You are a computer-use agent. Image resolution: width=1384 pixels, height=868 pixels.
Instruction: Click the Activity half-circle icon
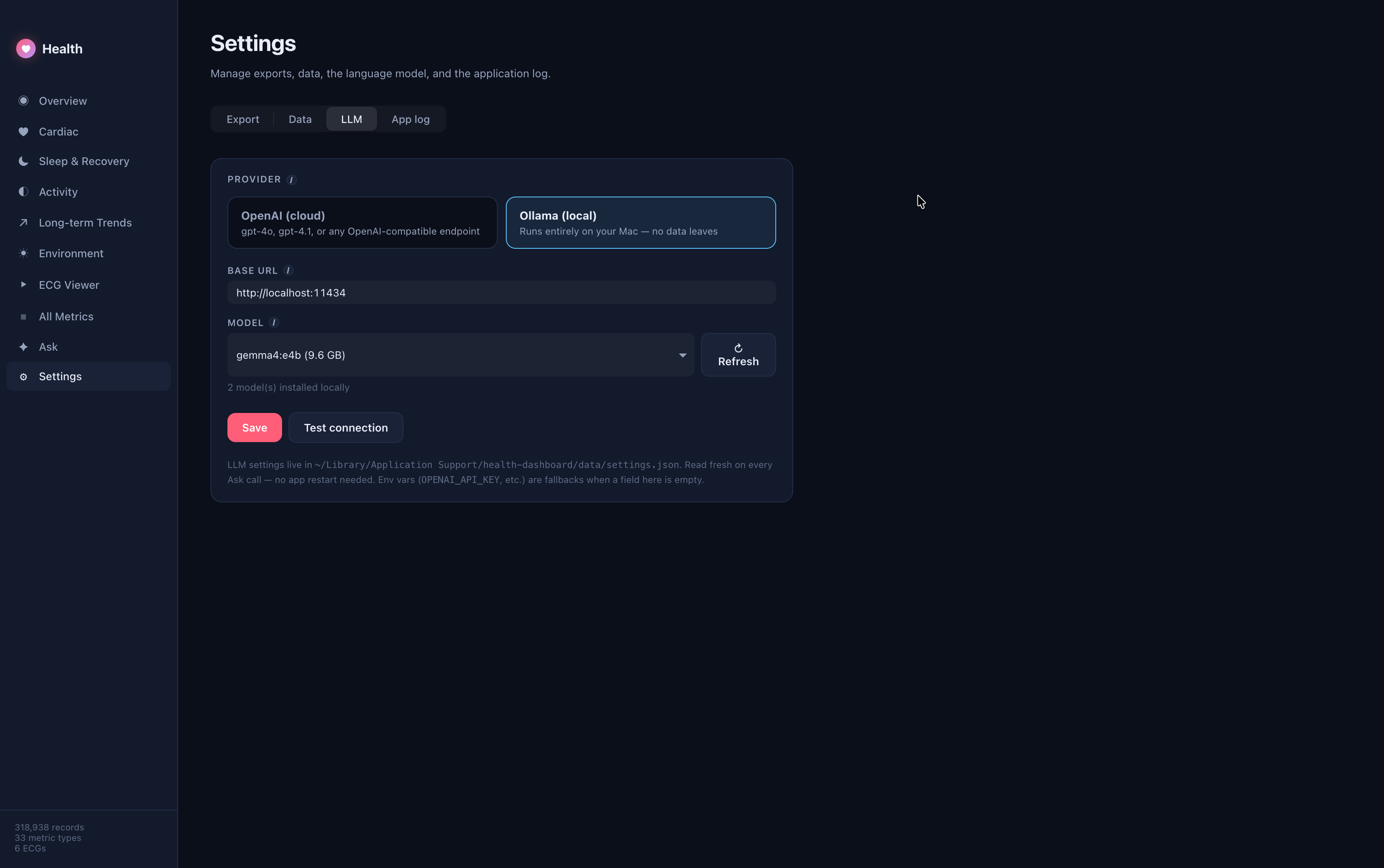click(x=23, y=192)
